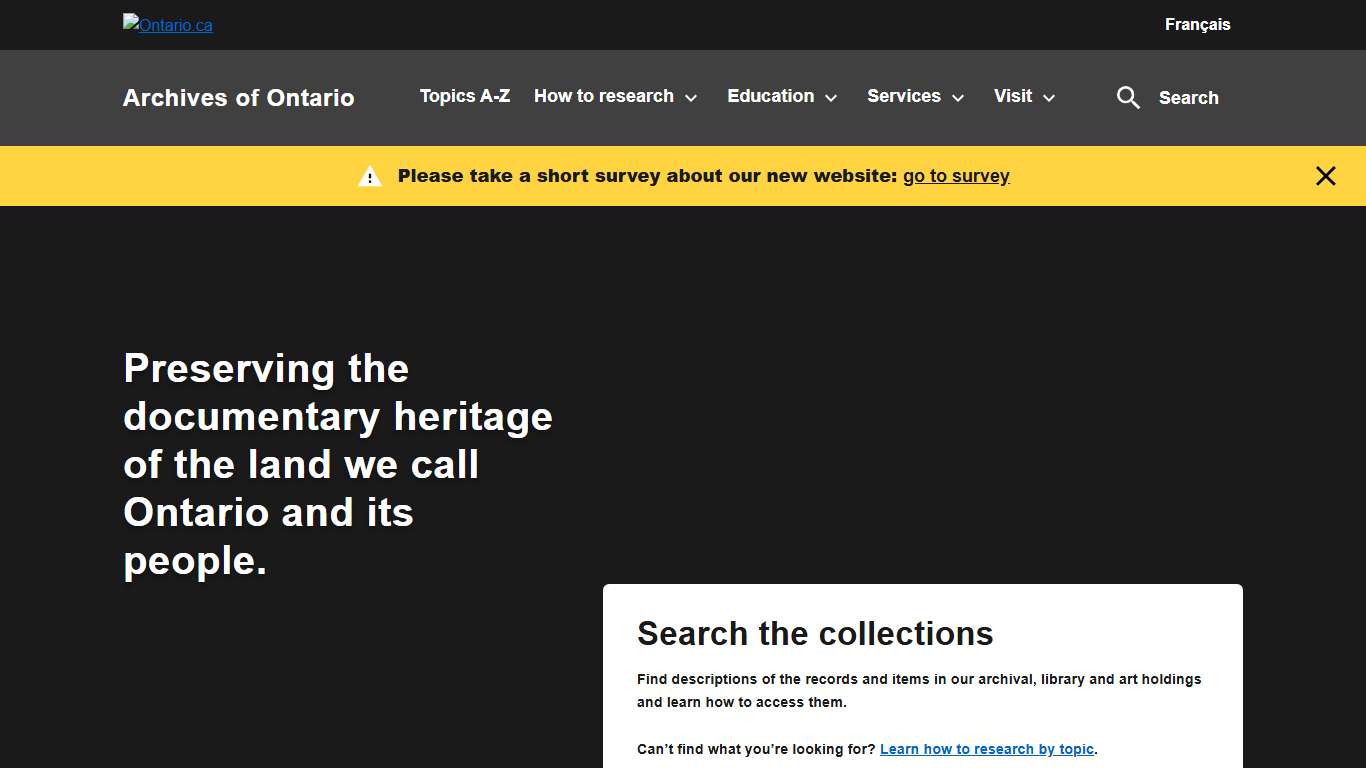
Task: Dismiss the survey banner with the X
Action: tap(1326, 176)
